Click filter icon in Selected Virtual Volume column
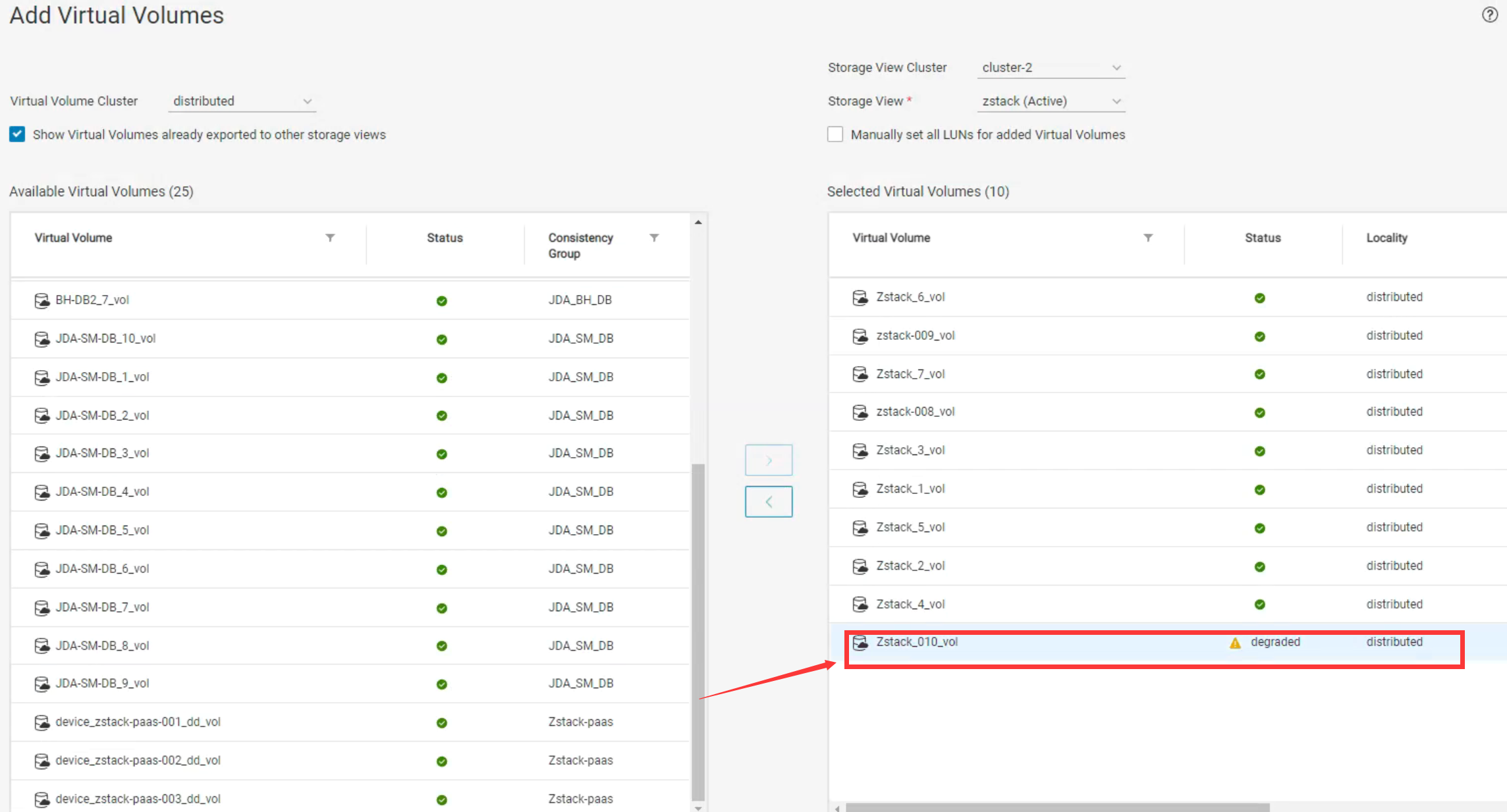The image size is (1507, 812). point(1148,238)
